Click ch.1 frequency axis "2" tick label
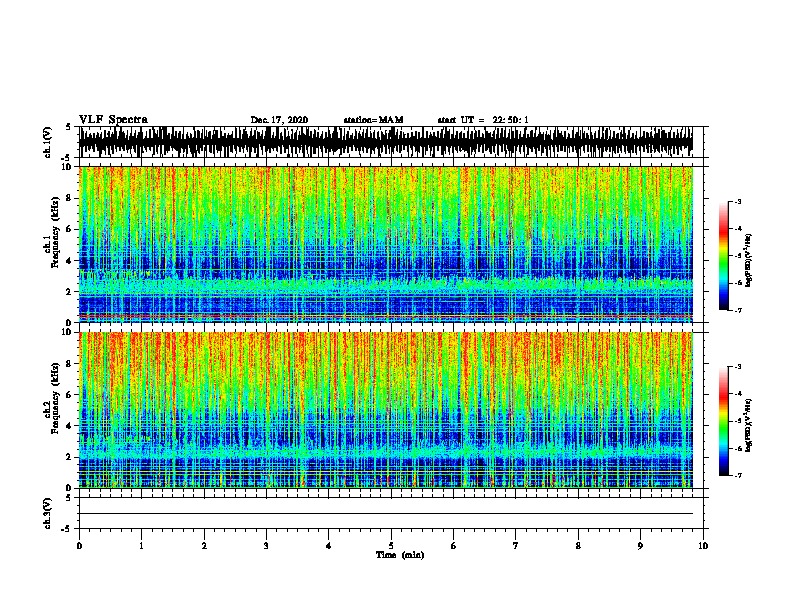 (69, 291)
